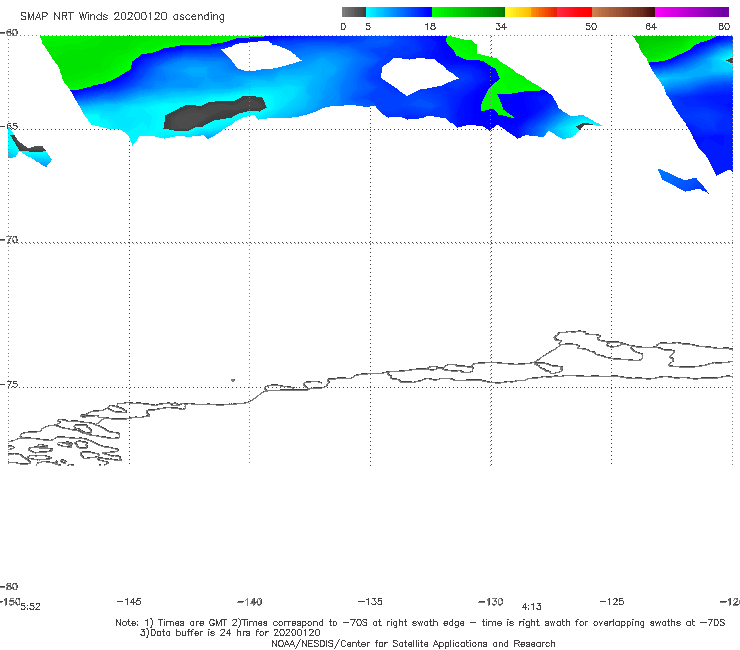Click the latitude label '-70'
The height and width of the screenshot is (650, 740).
[9, 240]
